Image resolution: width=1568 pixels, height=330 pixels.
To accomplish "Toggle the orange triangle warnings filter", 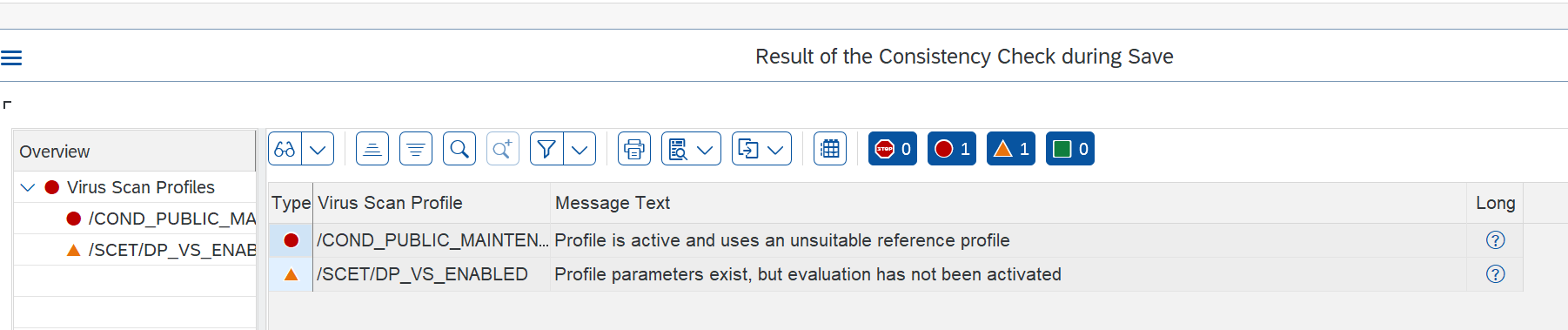I will (1011, 149).
